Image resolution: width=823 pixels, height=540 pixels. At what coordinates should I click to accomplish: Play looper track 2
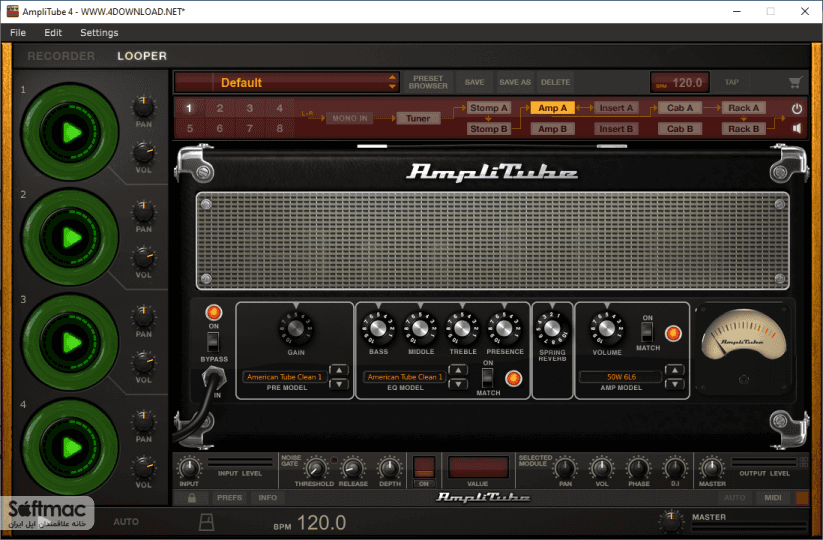click(x=71, y=238)
